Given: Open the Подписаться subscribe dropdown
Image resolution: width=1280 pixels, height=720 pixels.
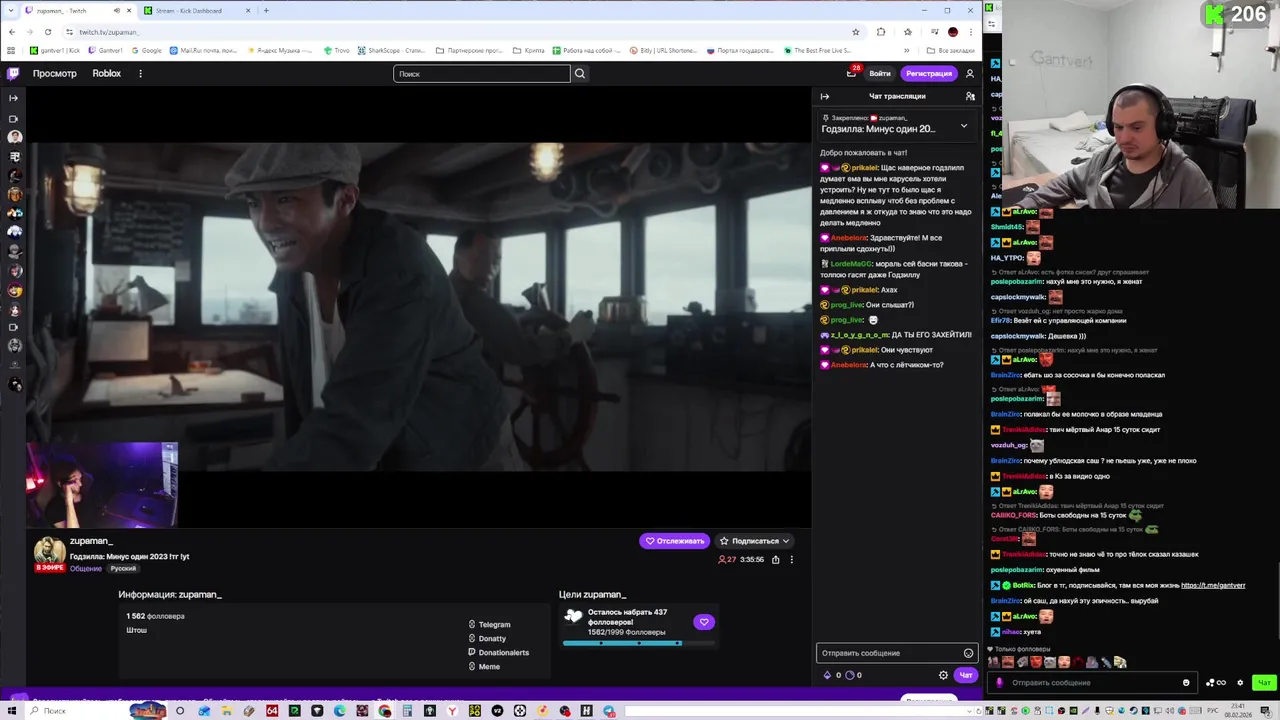Looking at the screenshot, I should (754, 541).
